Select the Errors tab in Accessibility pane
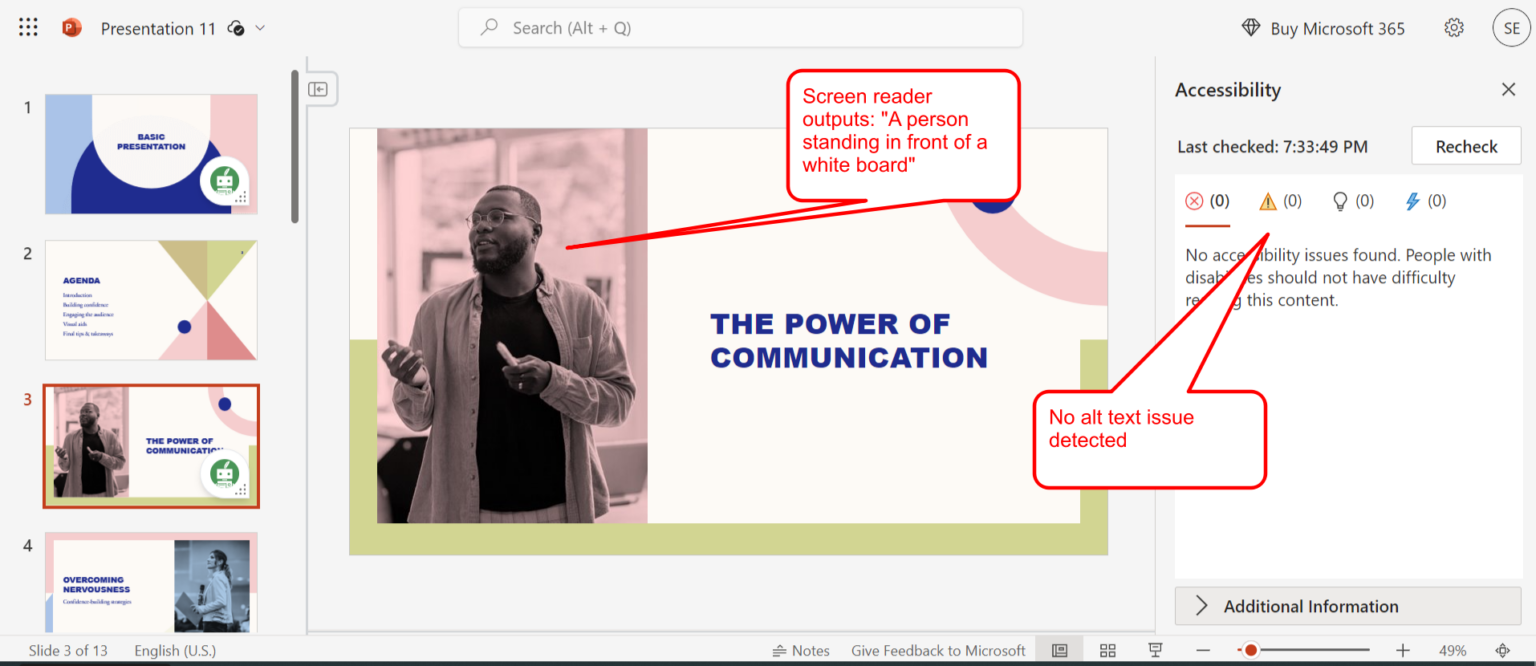 (1207, 201)
